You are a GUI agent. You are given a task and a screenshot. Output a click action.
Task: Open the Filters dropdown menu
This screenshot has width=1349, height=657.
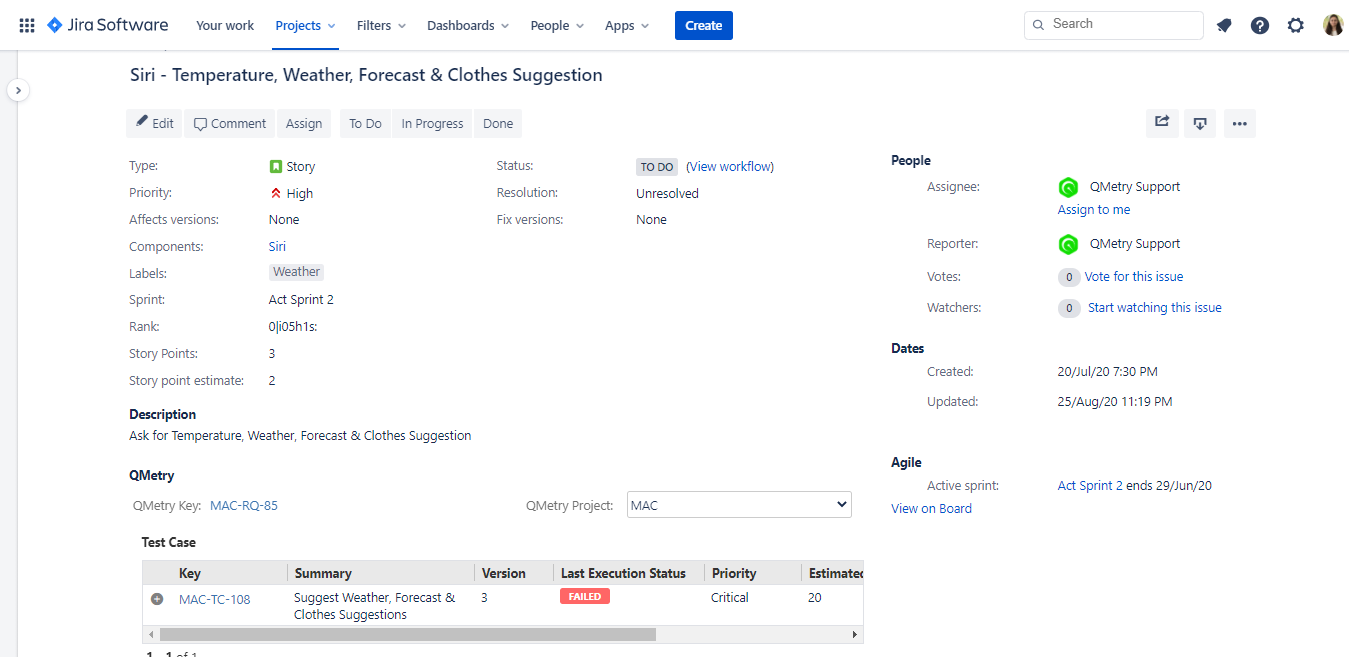point(381,25)
